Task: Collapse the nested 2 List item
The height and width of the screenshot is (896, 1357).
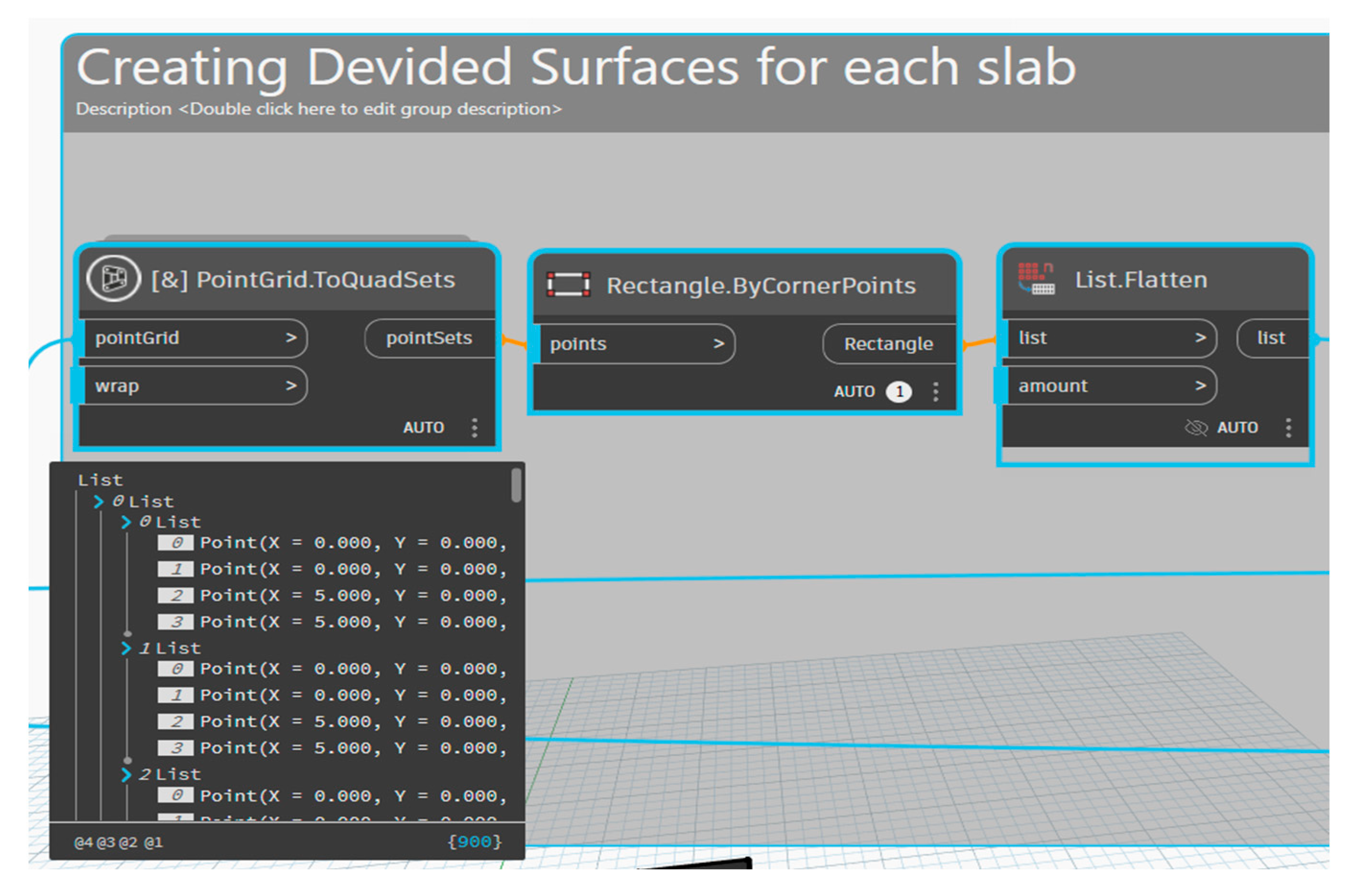Action: click(x=126, y=774)
